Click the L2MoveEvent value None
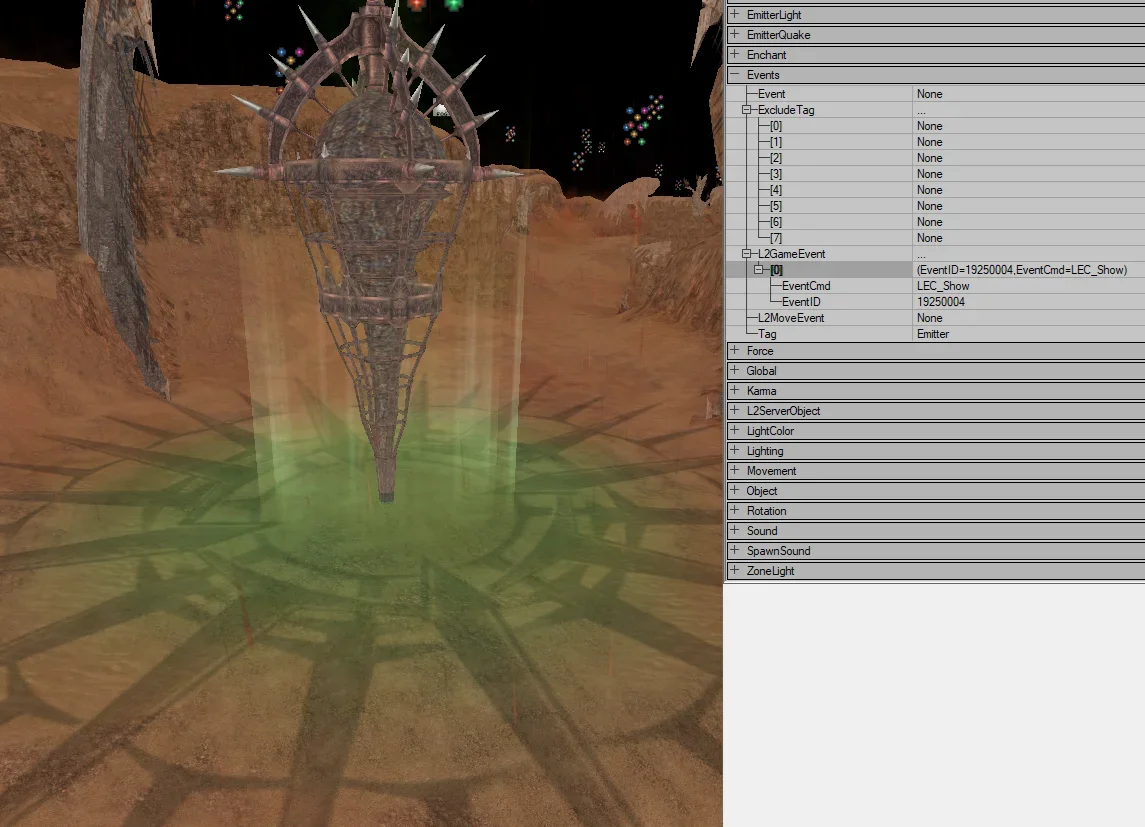1145x827 pixels. pos(1029,318)
